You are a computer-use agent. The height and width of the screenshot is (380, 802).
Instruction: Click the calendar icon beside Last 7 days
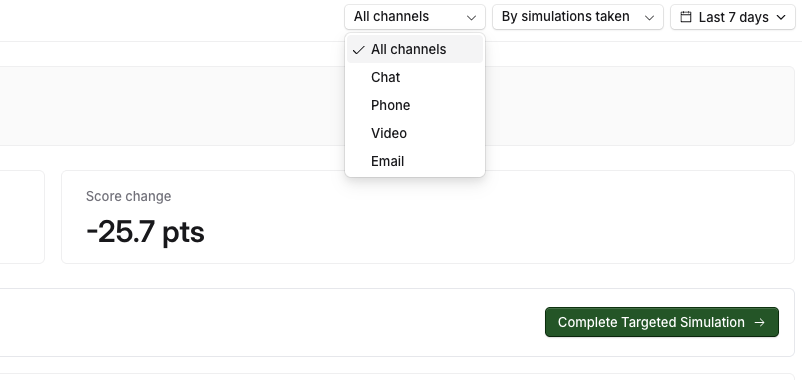point(685,17)
